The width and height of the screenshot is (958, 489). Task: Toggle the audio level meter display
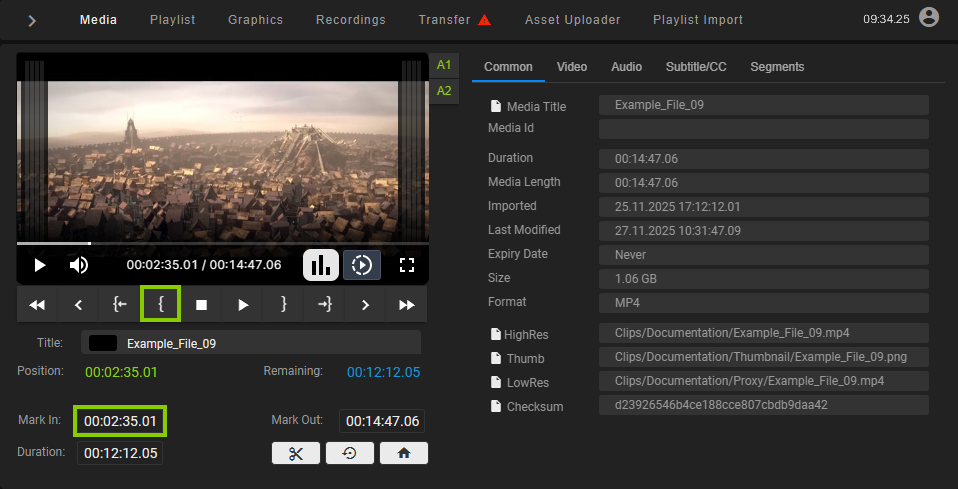(320, 265)
